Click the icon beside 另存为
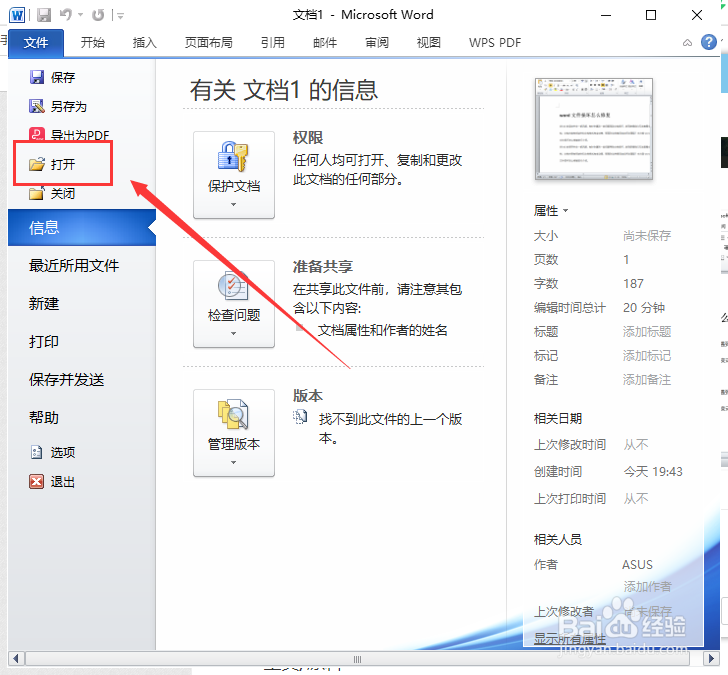The width and height of the screenshot is (728, 675). coord(37,106)
